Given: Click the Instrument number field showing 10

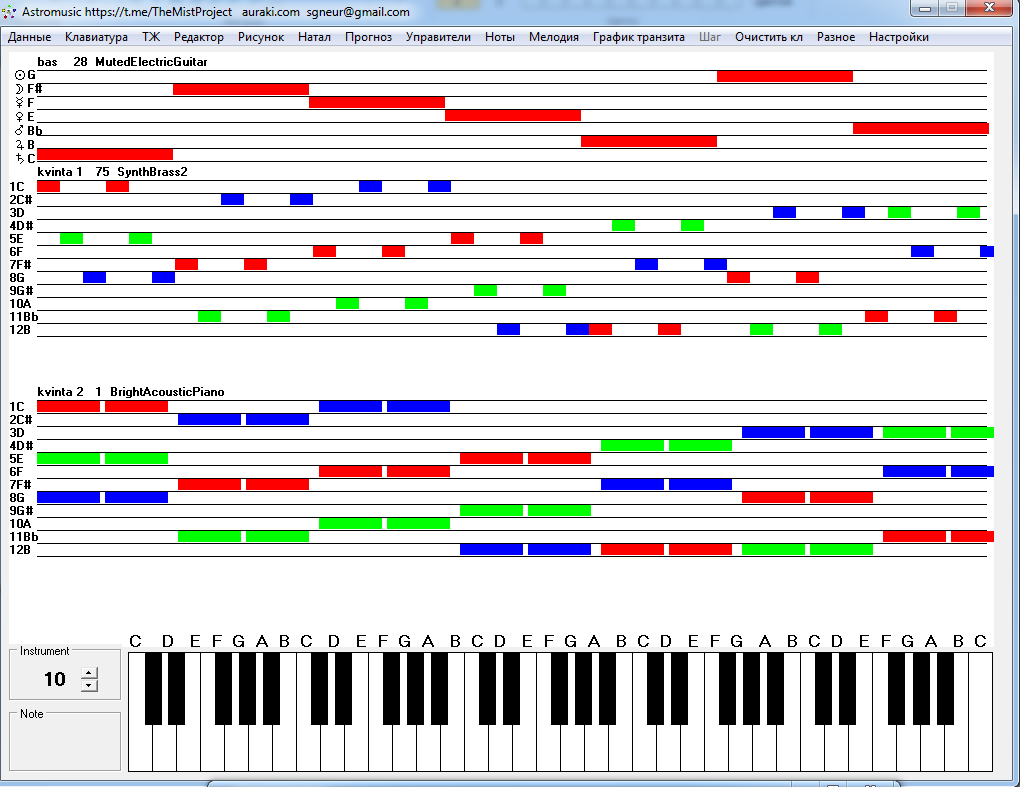Looking at the screenshot, I should (54, 680).
